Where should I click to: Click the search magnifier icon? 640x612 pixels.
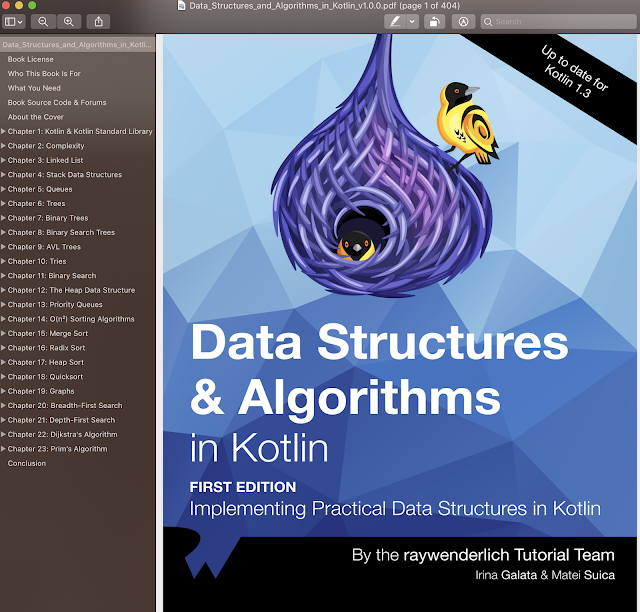tap(488, 22)
